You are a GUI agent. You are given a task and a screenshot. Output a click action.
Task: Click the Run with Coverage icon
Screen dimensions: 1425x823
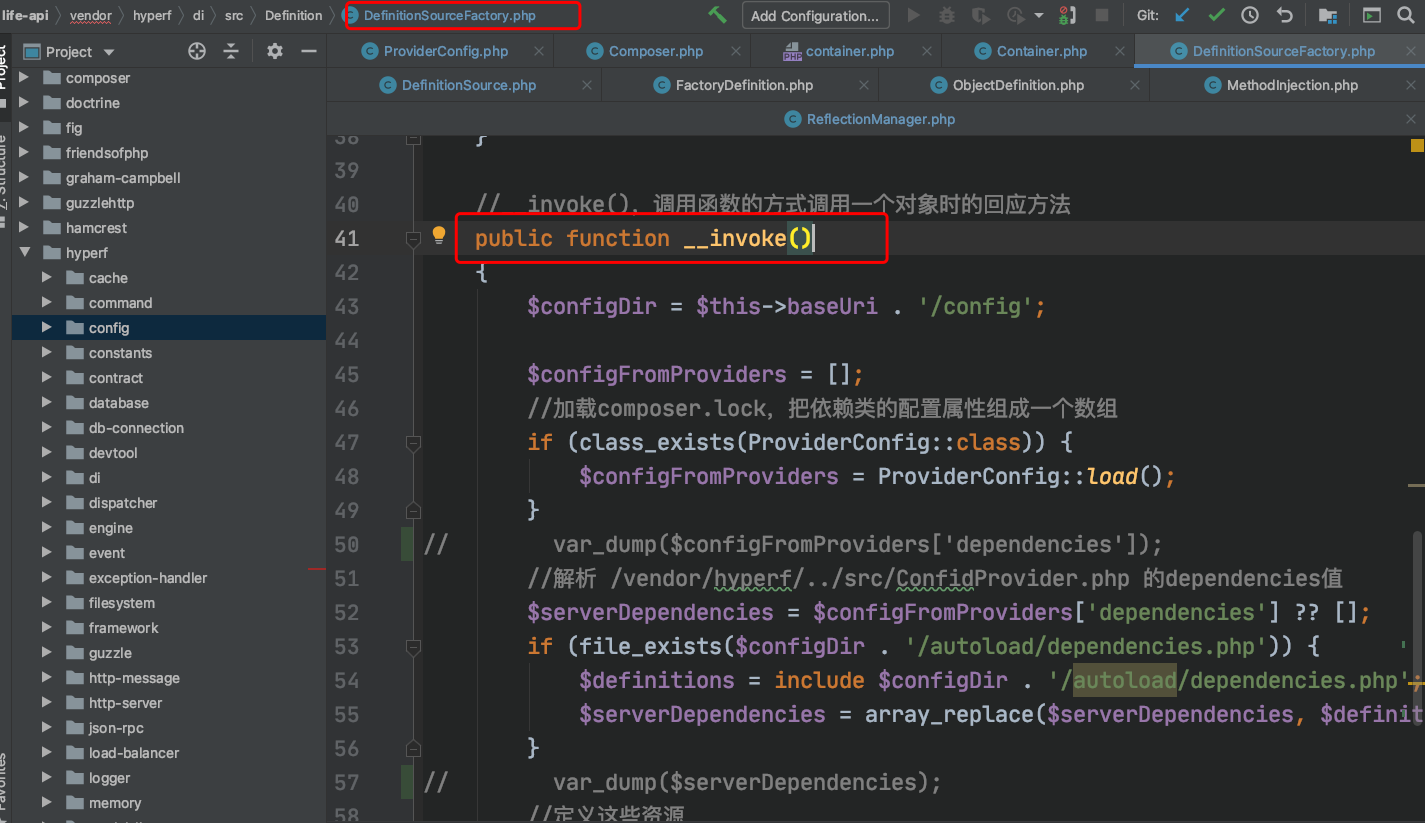(981, 15)
